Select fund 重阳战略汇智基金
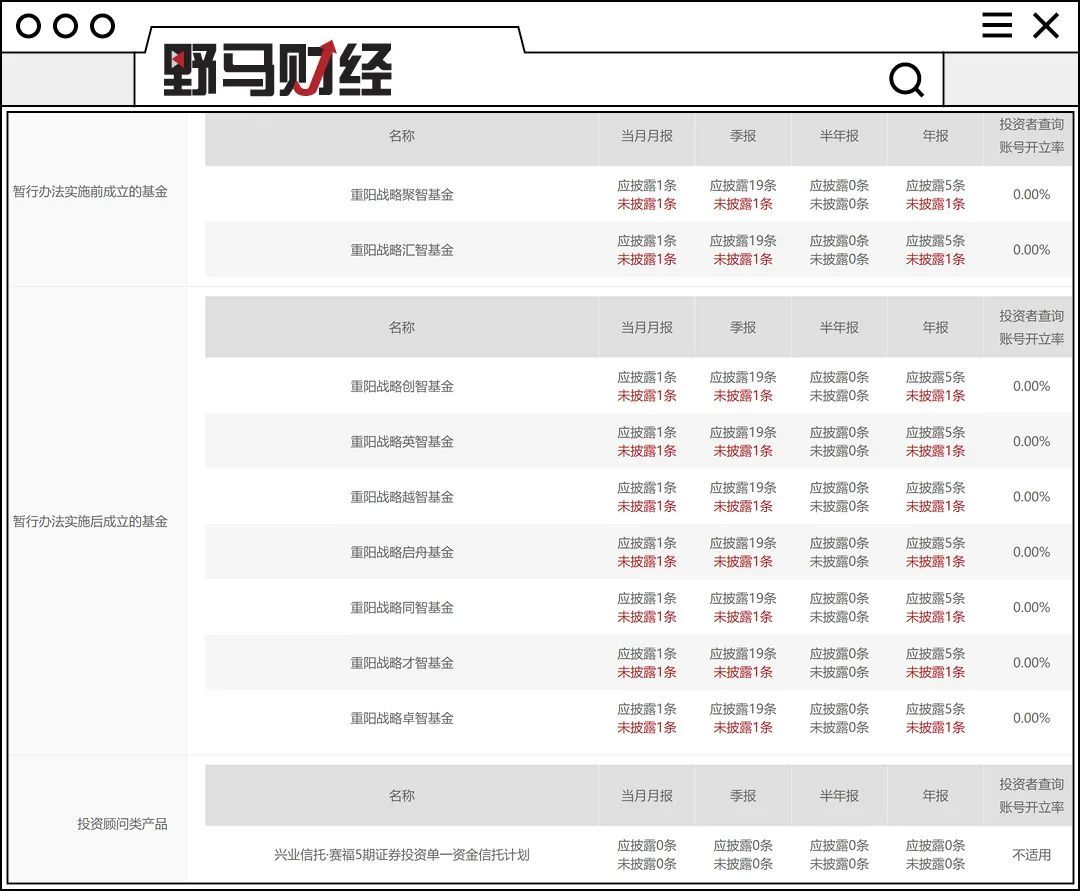 [x=402, y=250]
